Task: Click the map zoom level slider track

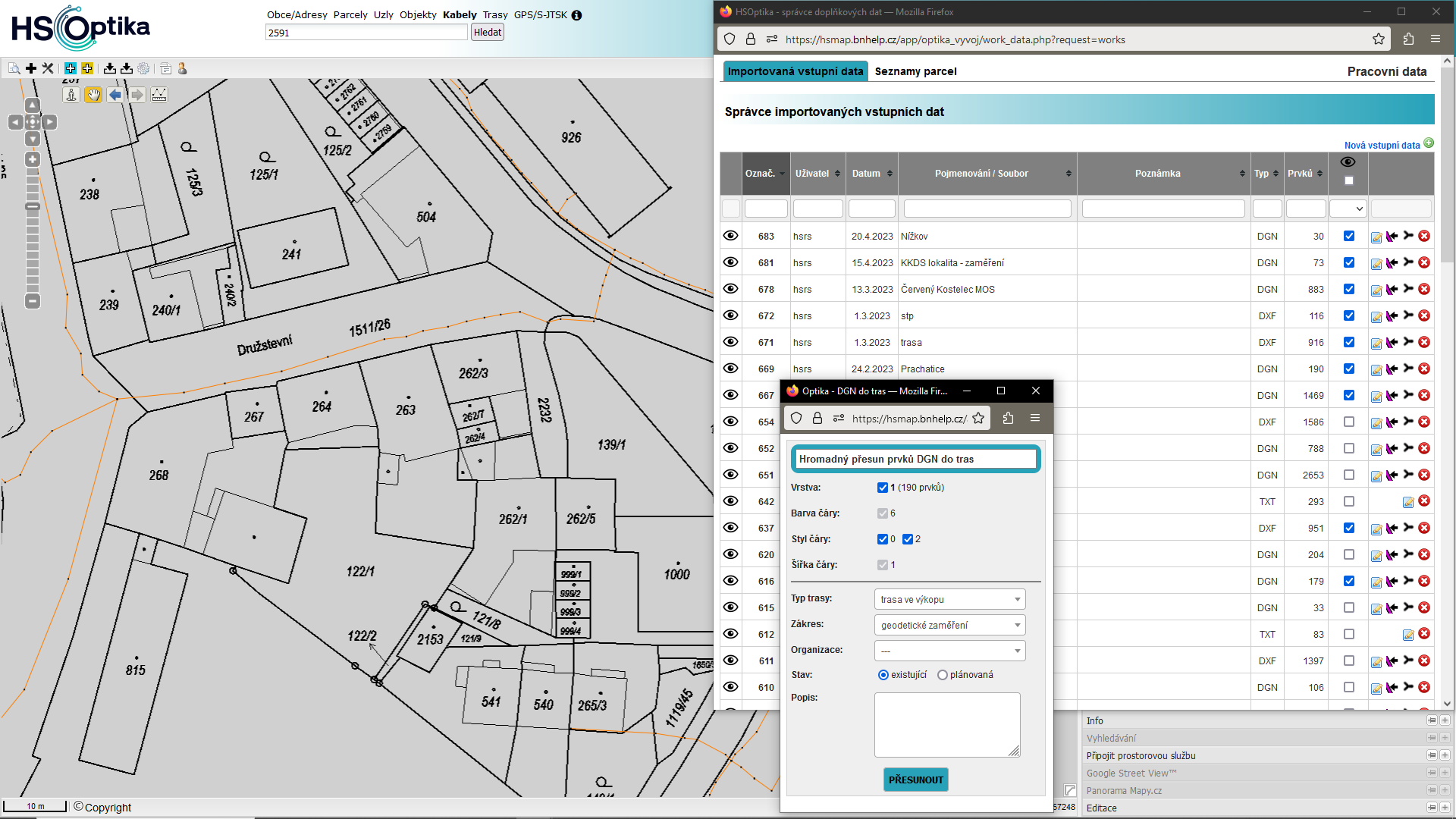Action: (x=33, y=230)
